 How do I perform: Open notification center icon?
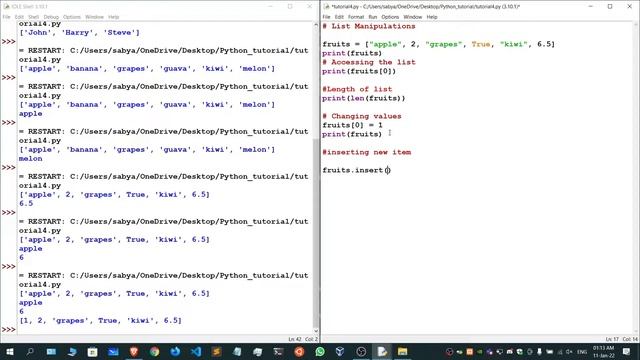click(x=627, y=351)
